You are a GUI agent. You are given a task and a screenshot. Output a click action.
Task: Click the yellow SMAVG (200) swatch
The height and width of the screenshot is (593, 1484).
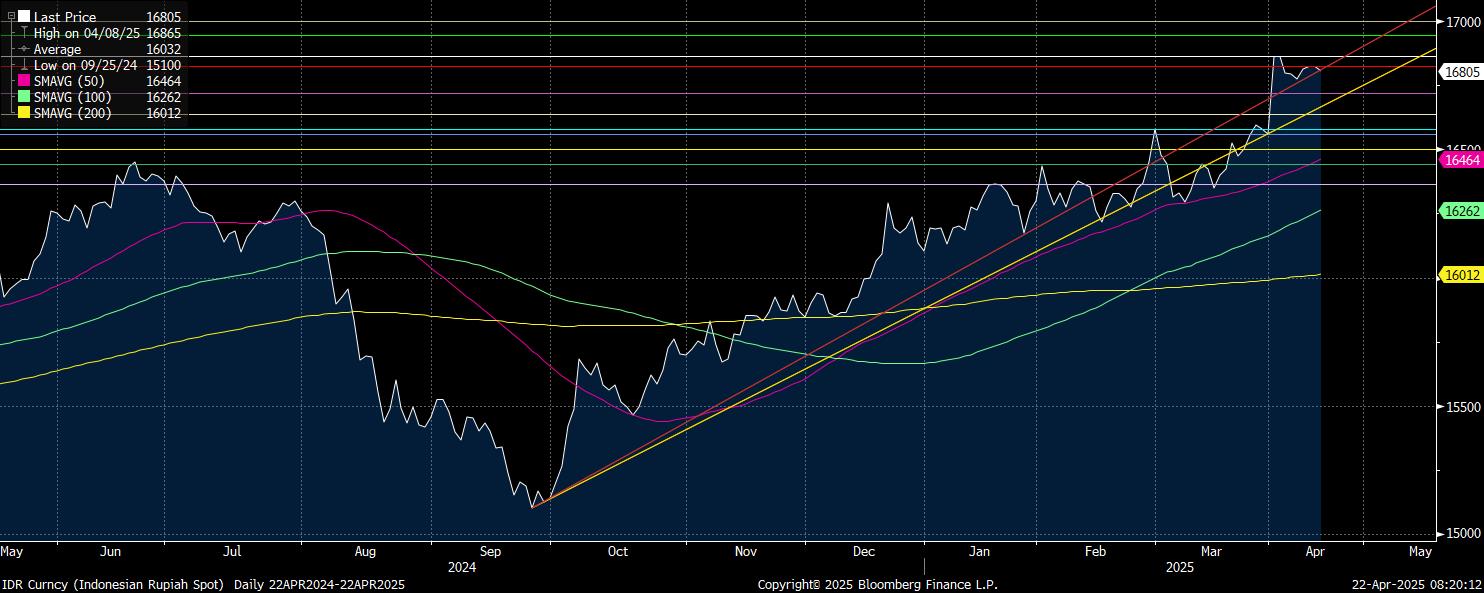click(24, 113)
